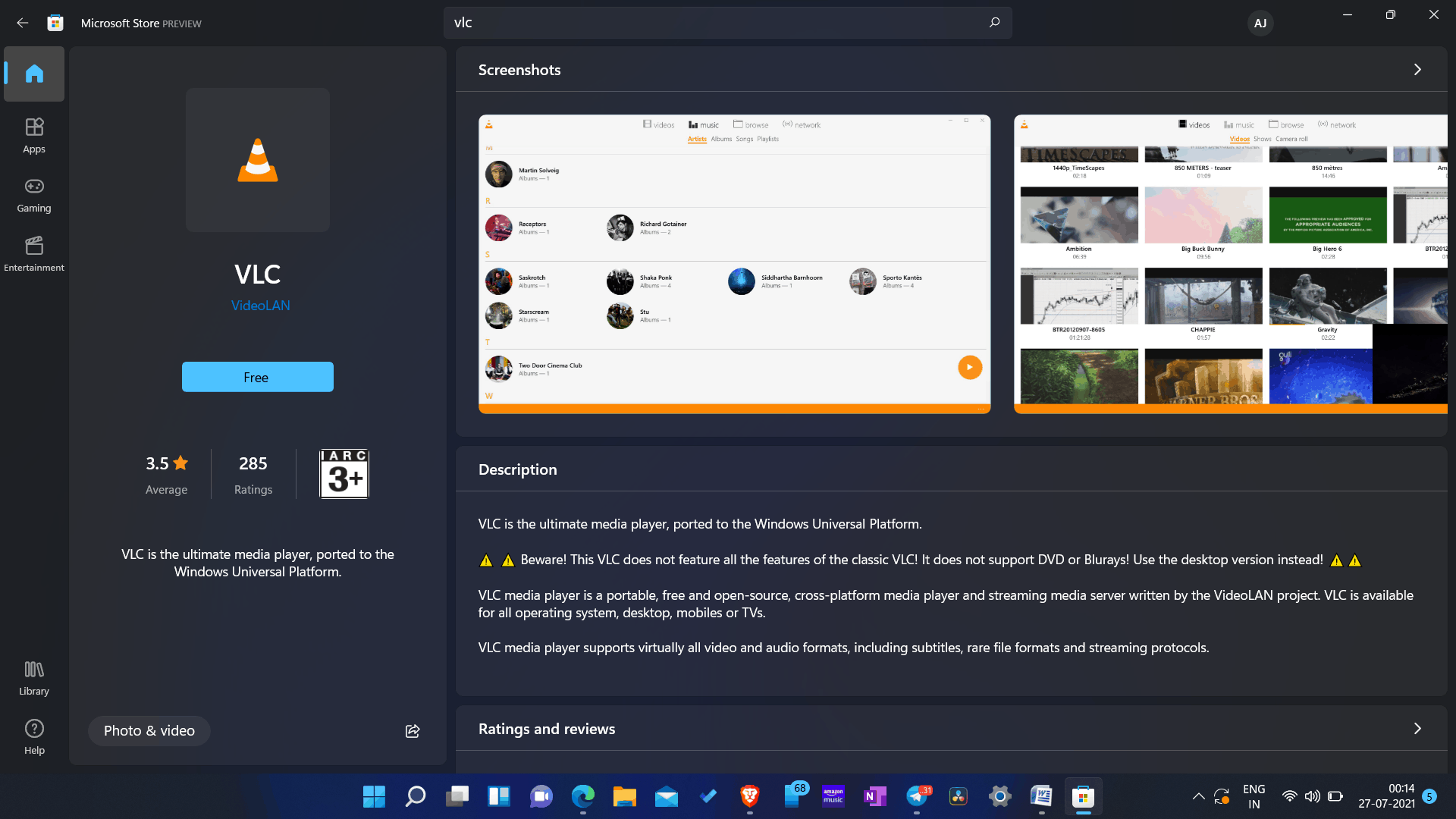Expand the Screenshots section chevron
Viewport: 1456px width, 819px height.
1417,70
